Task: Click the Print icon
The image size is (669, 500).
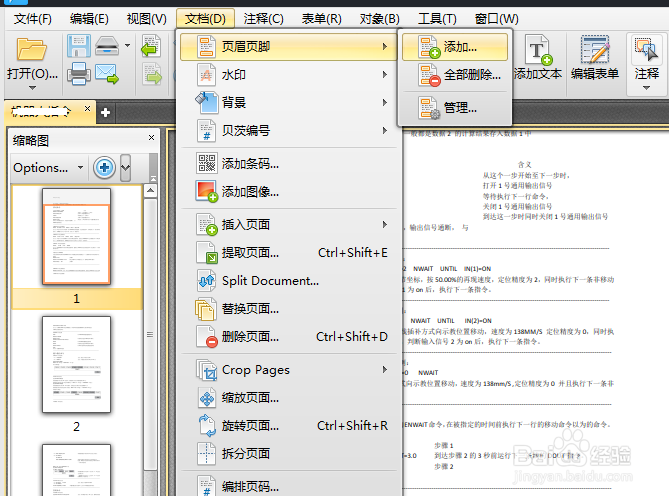Action: point(79,74)
